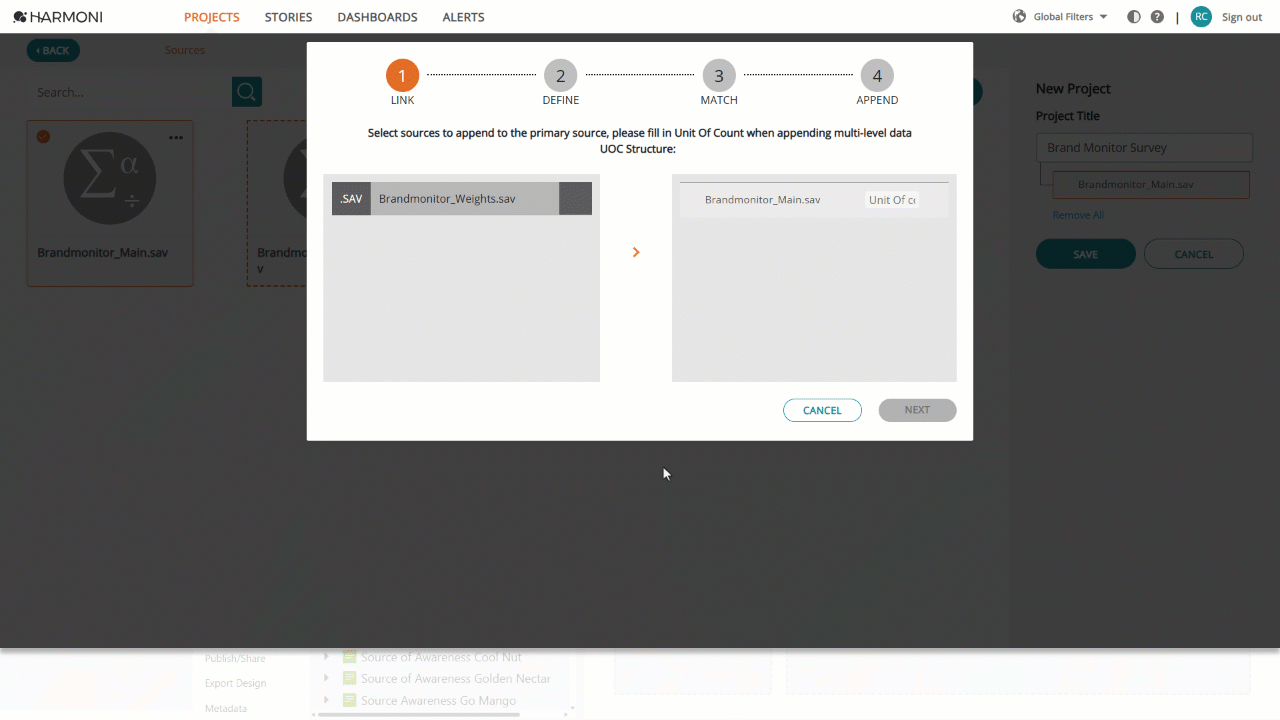
Task: Go to the DASHBOARDS tab
Action: [x=377, y=17]
